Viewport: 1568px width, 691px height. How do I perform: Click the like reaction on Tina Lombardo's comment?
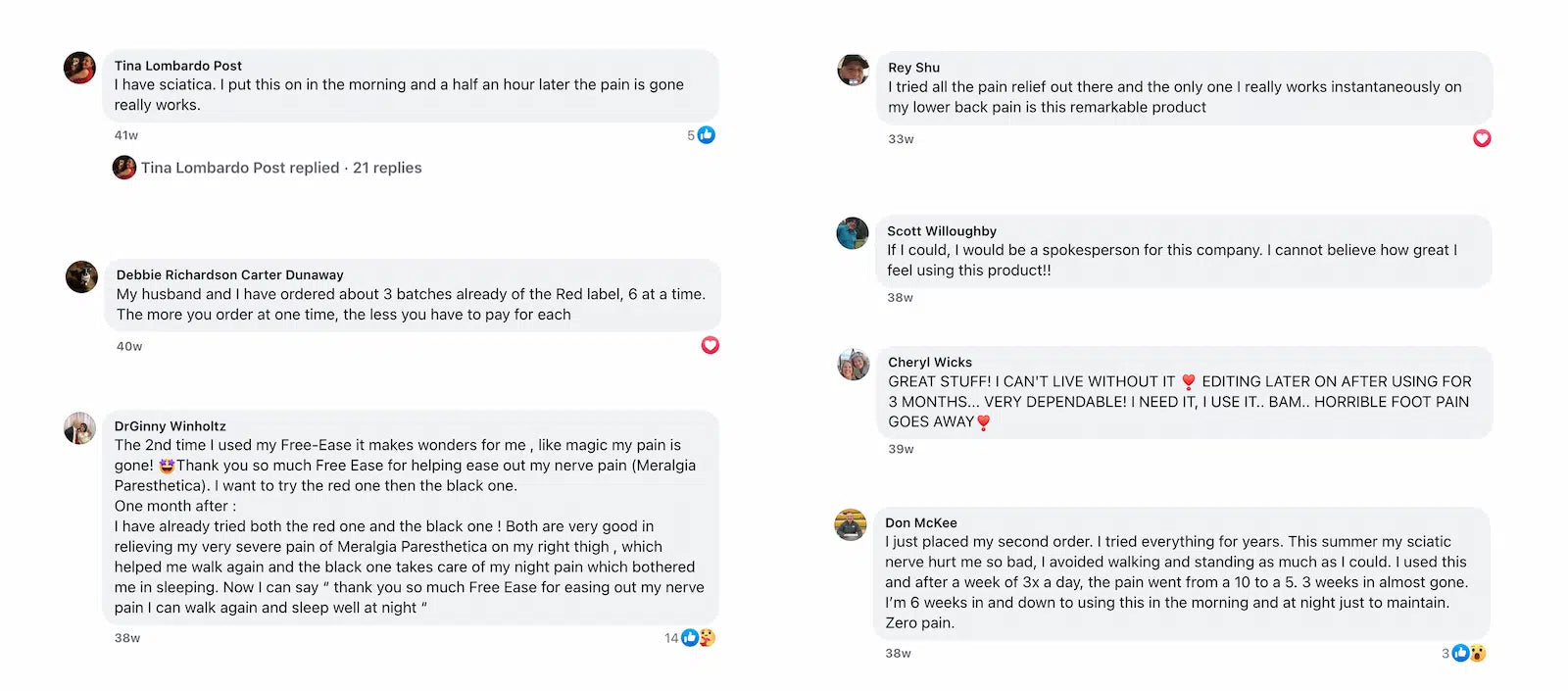tap(706, 135)
